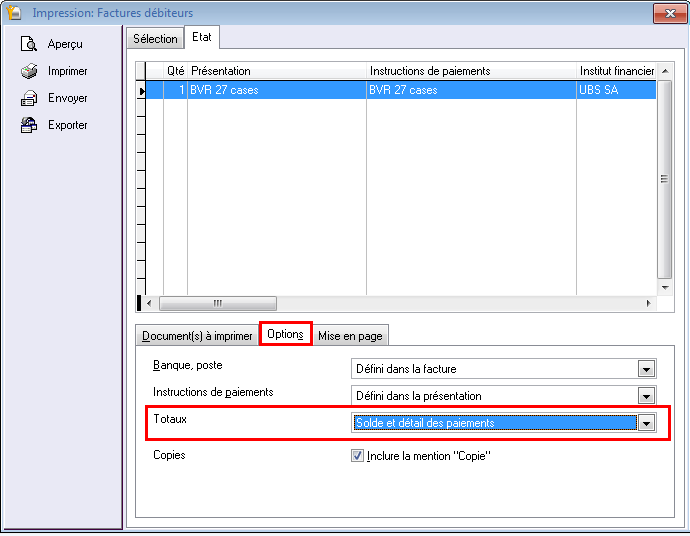The image size is (690, 536).
Task: Click the vertical scrollbar down arrow
Action: tap(663, 285)
